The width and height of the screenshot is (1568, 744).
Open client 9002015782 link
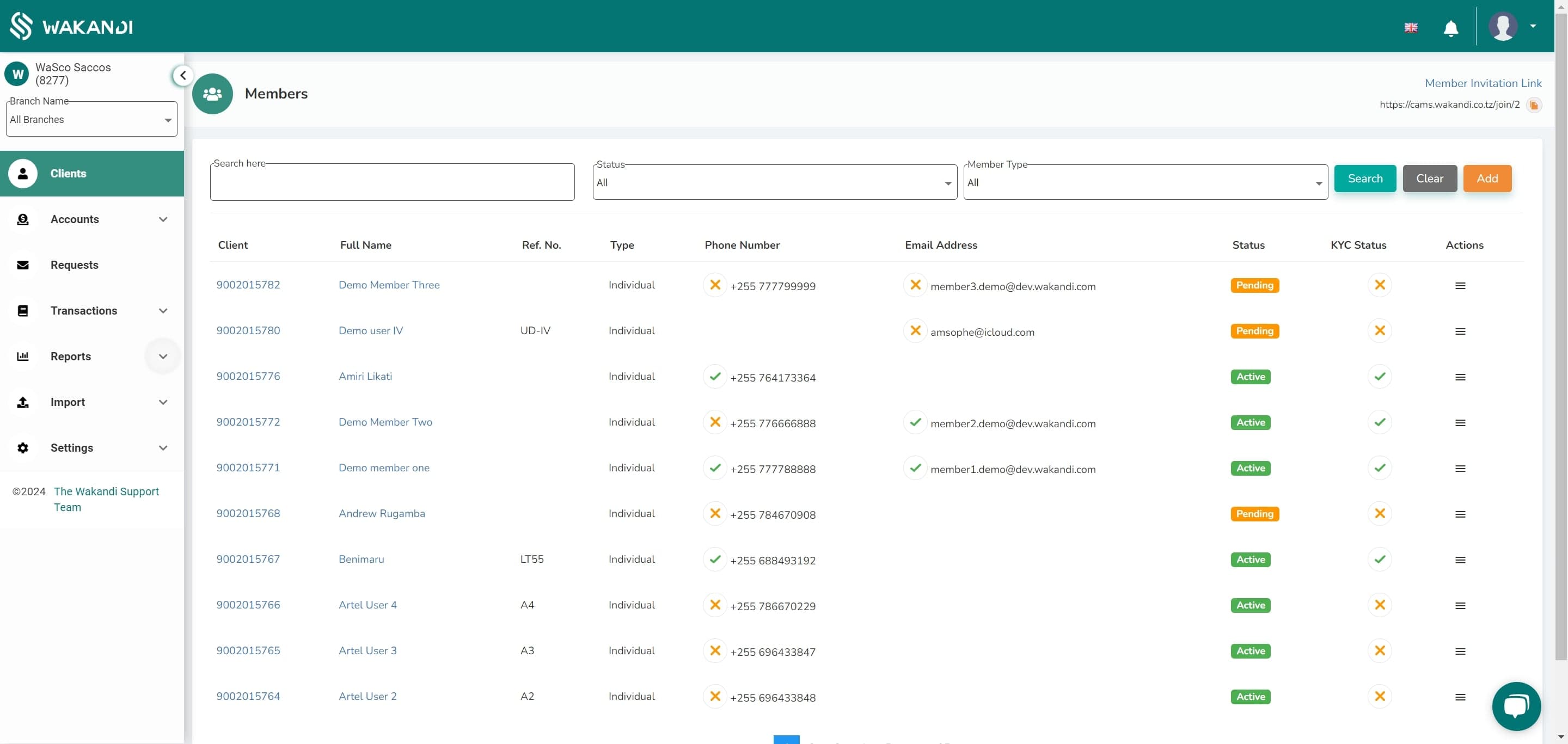[x=248, y=285]
